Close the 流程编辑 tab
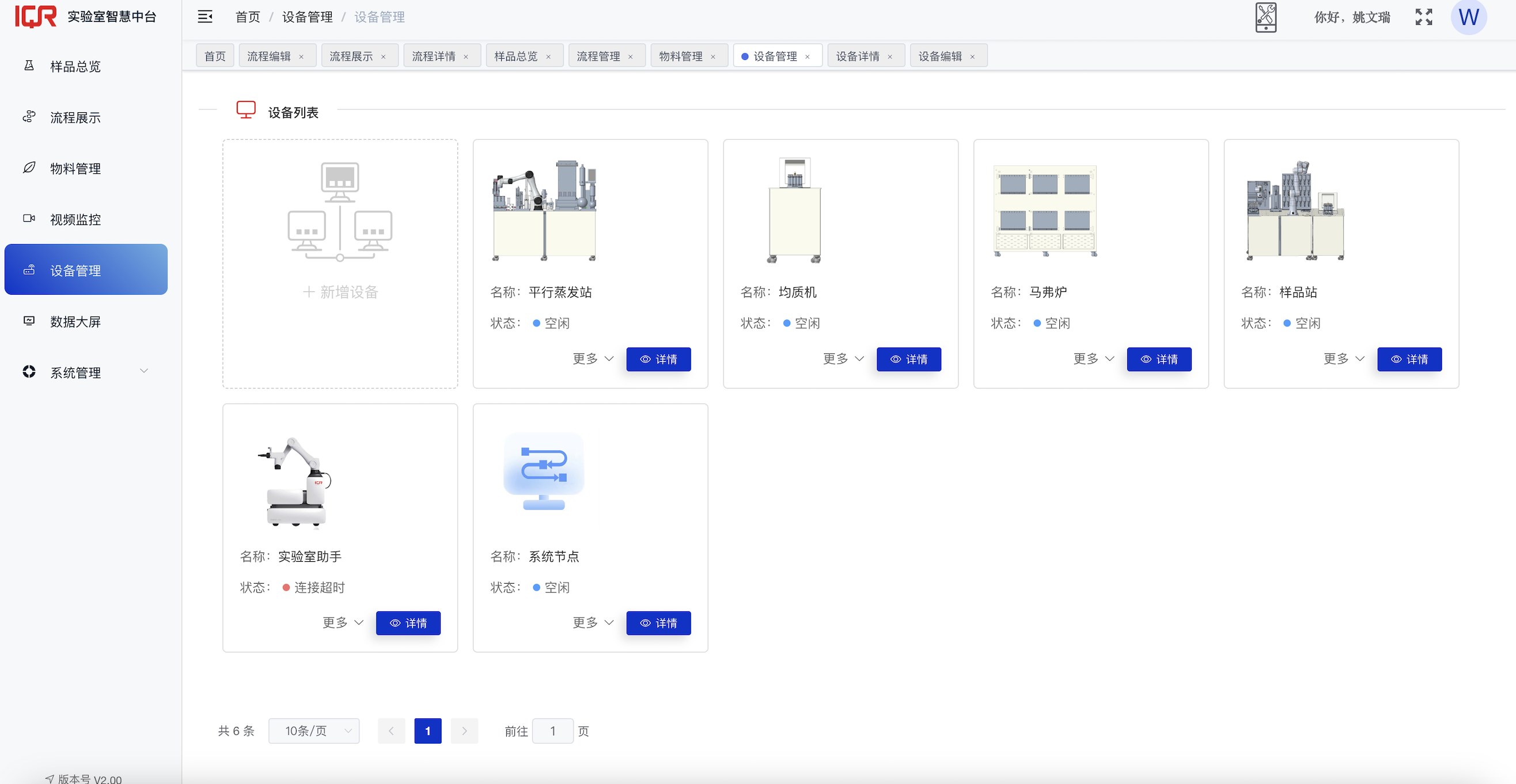Screen dimensions: 1516x784 [x=301, y=57]
